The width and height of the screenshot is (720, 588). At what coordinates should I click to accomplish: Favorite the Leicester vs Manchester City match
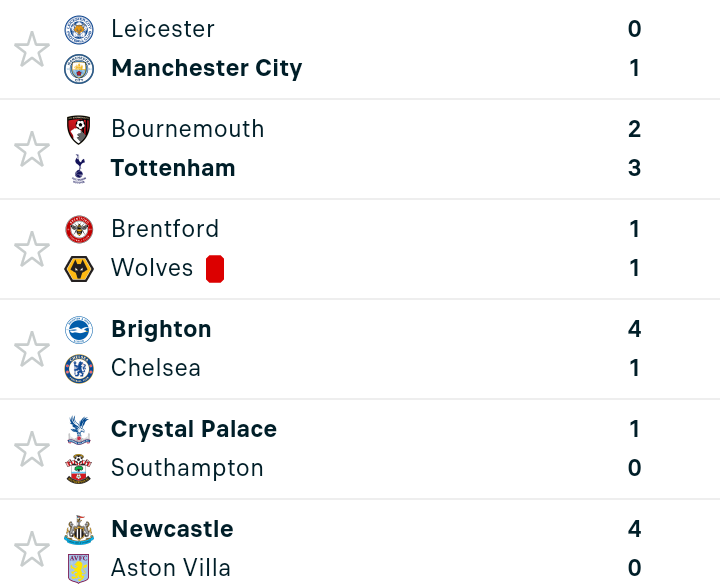32,49
